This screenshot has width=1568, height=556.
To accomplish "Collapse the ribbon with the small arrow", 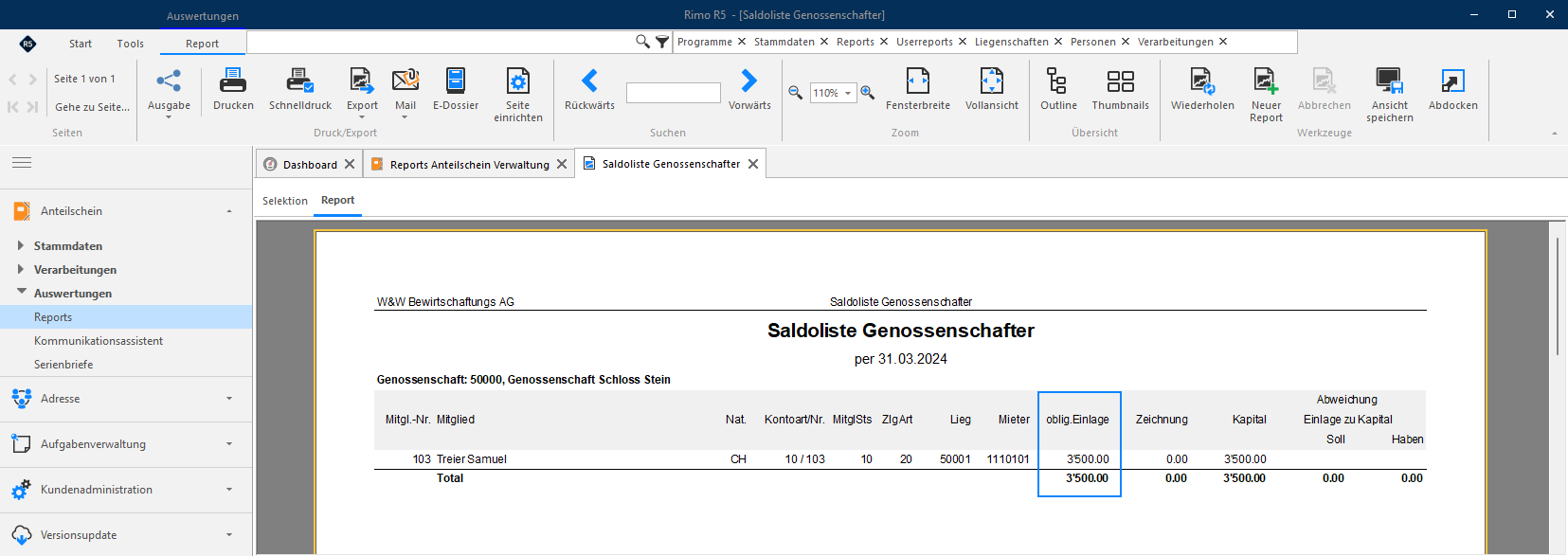I will click(x=1554, y=134).
